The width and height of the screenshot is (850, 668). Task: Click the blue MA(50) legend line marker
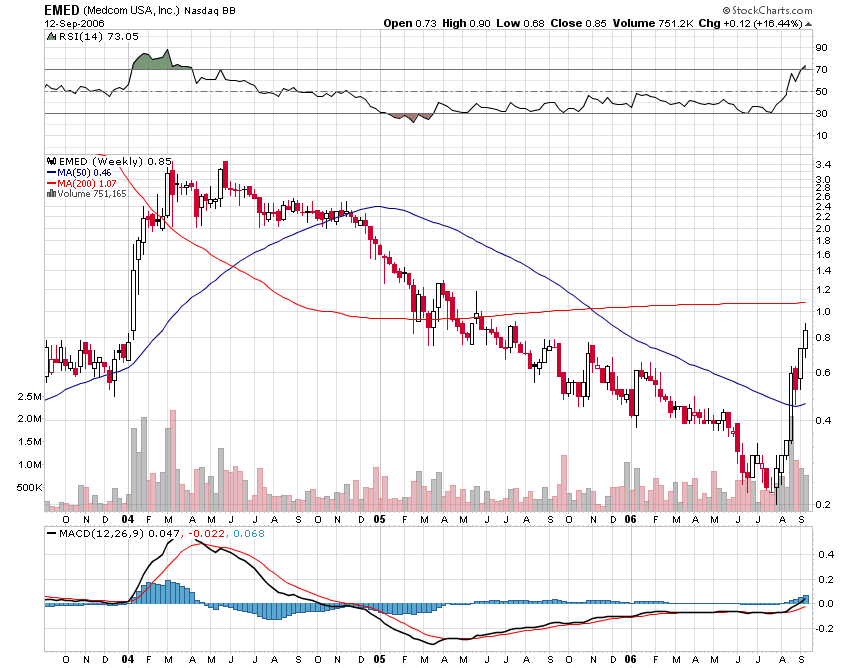(51, 172)
